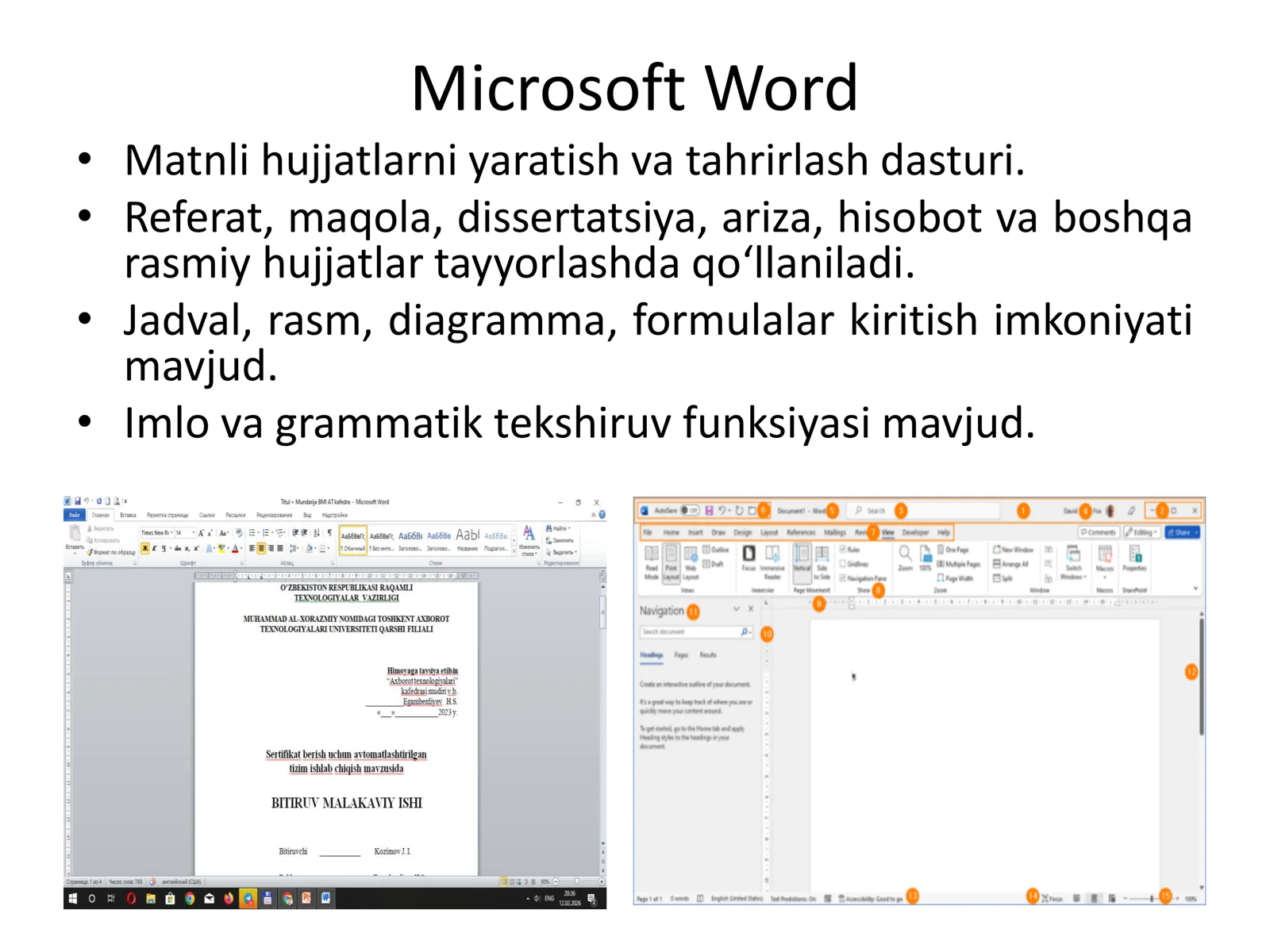The height and width of the screenshot is (952, 1270).
Task: Click Read Mode in the right Word window
Action: (651, 562)
